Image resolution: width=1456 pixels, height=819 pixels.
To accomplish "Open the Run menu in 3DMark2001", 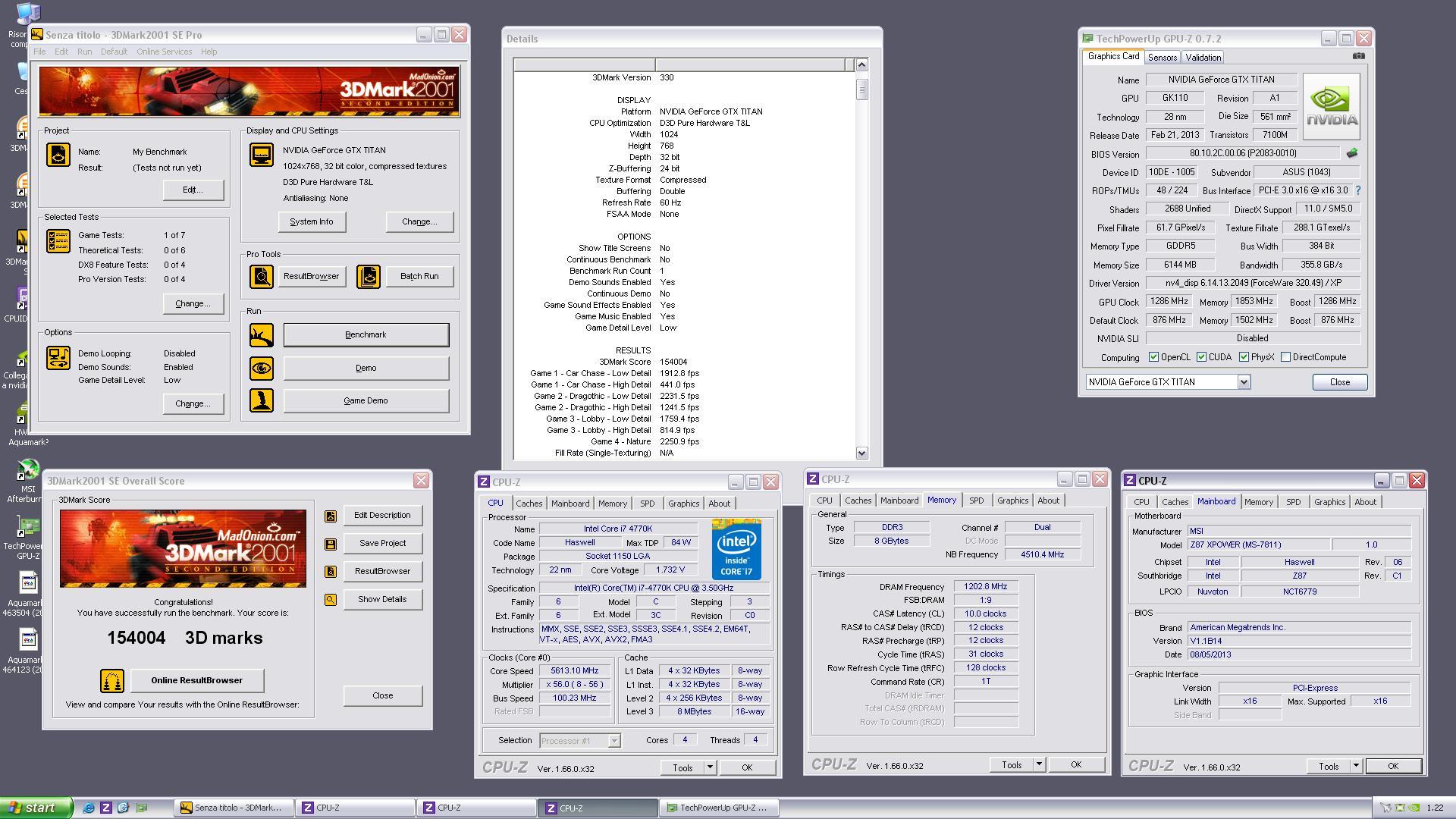I will pyautogui.click(x=84, y=52).
